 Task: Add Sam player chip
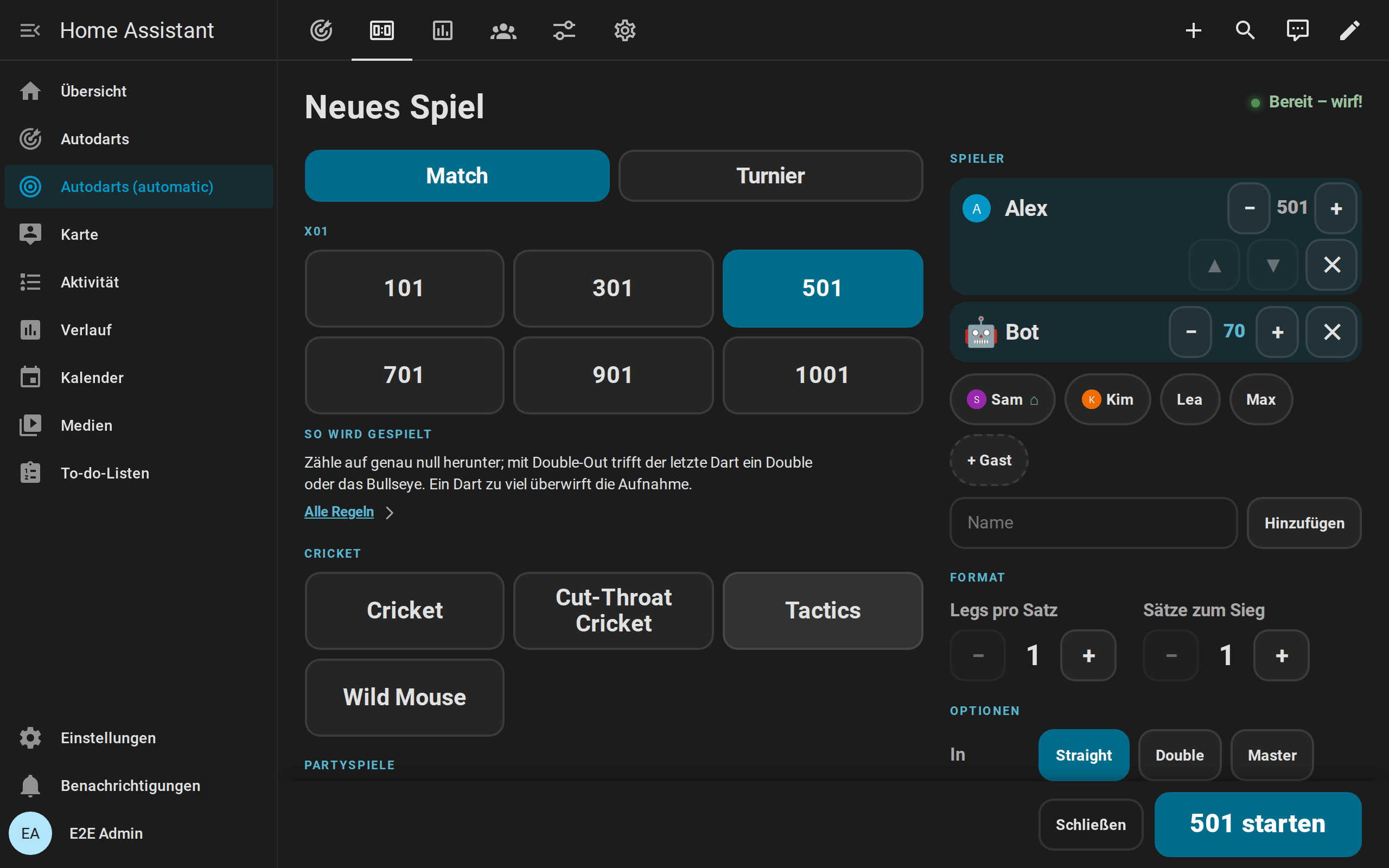(1002, 399)
